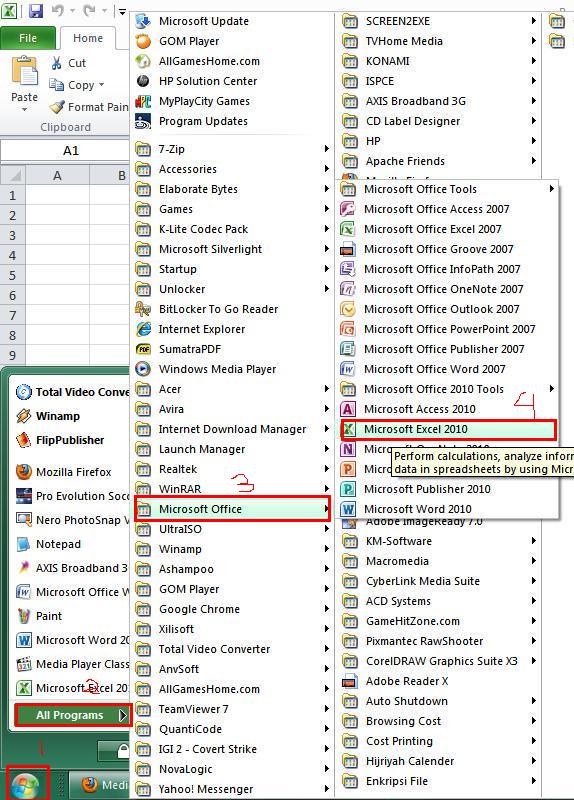Launch Microsoft Excel 2010 from Office submenu

(x=447, y=429)
